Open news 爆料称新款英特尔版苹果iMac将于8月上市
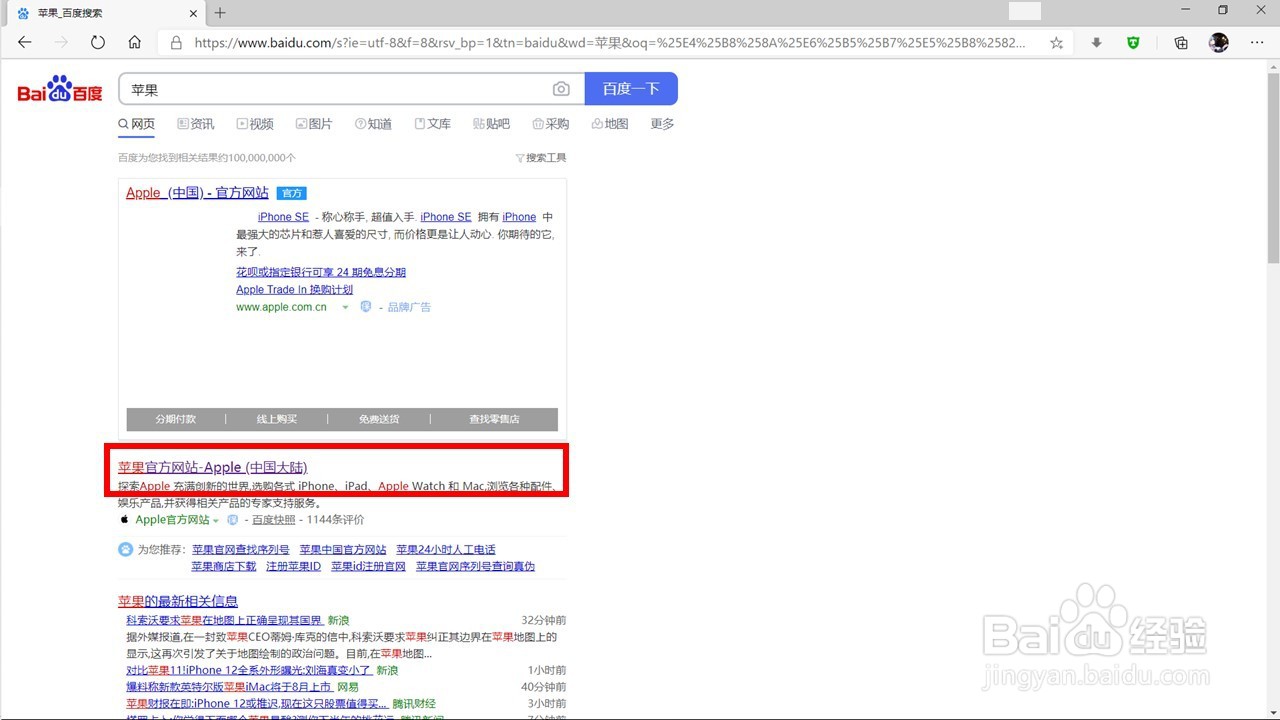This screenshot has height=720, width=1280. point(228,687)
